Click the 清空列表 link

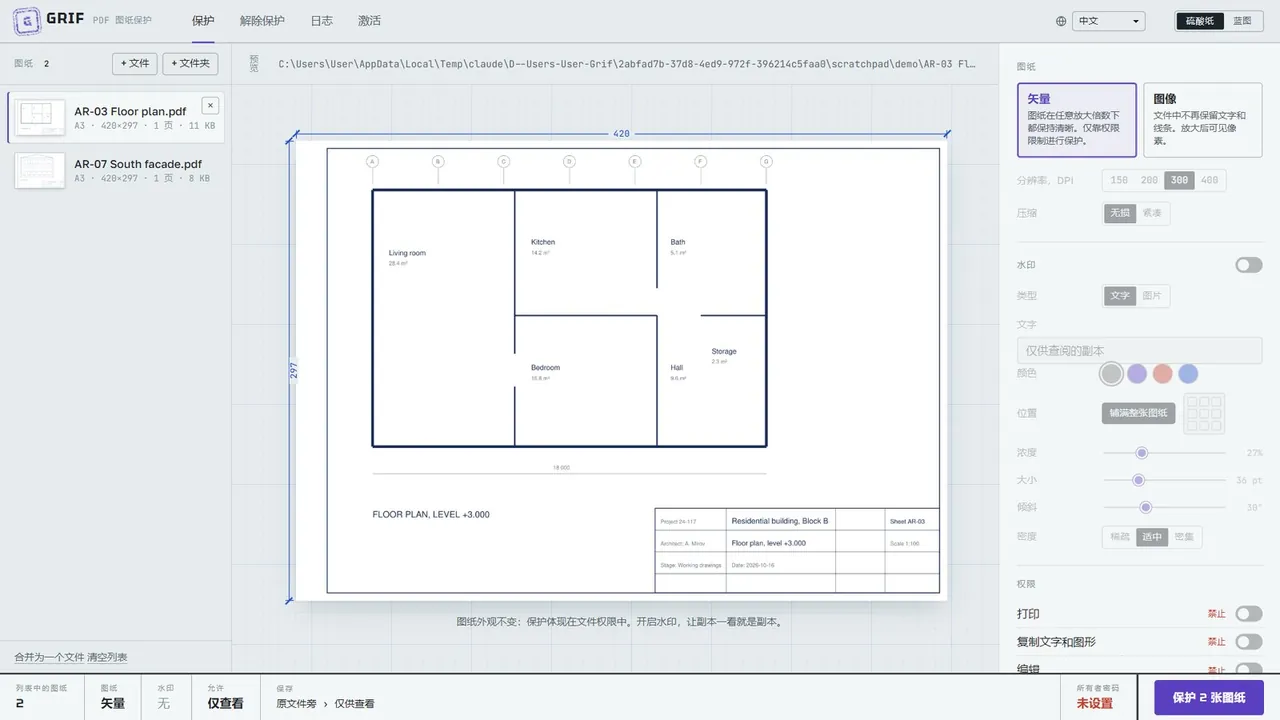click(x=107, y=657)
